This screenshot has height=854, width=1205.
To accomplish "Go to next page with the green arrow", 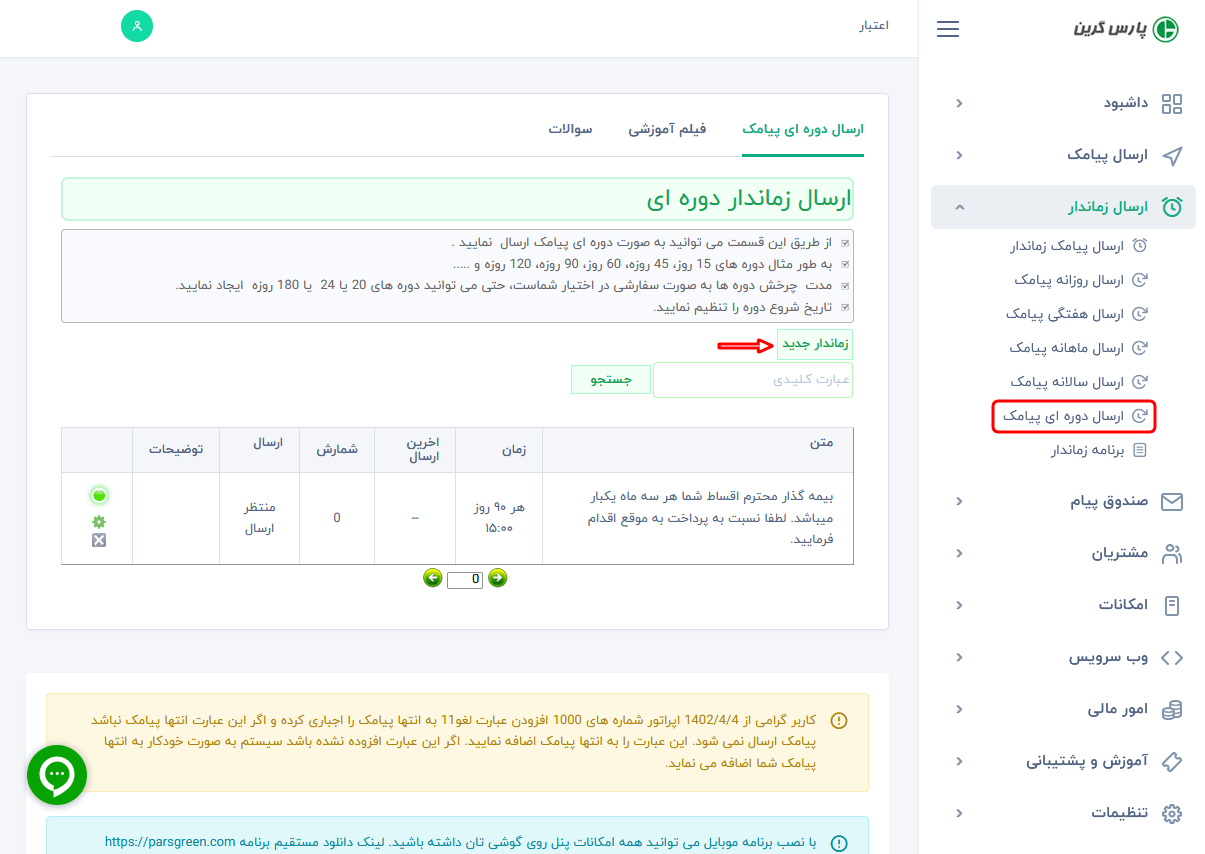I will (497, 578).
